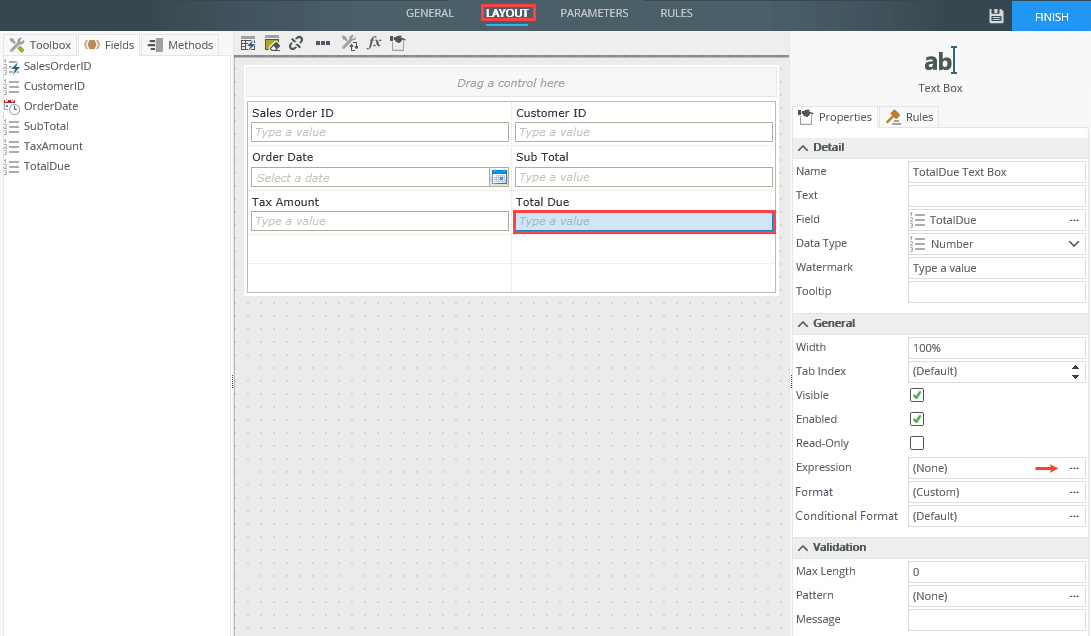
Task: Click the table with lightning bolt icon
Action: 247,43
